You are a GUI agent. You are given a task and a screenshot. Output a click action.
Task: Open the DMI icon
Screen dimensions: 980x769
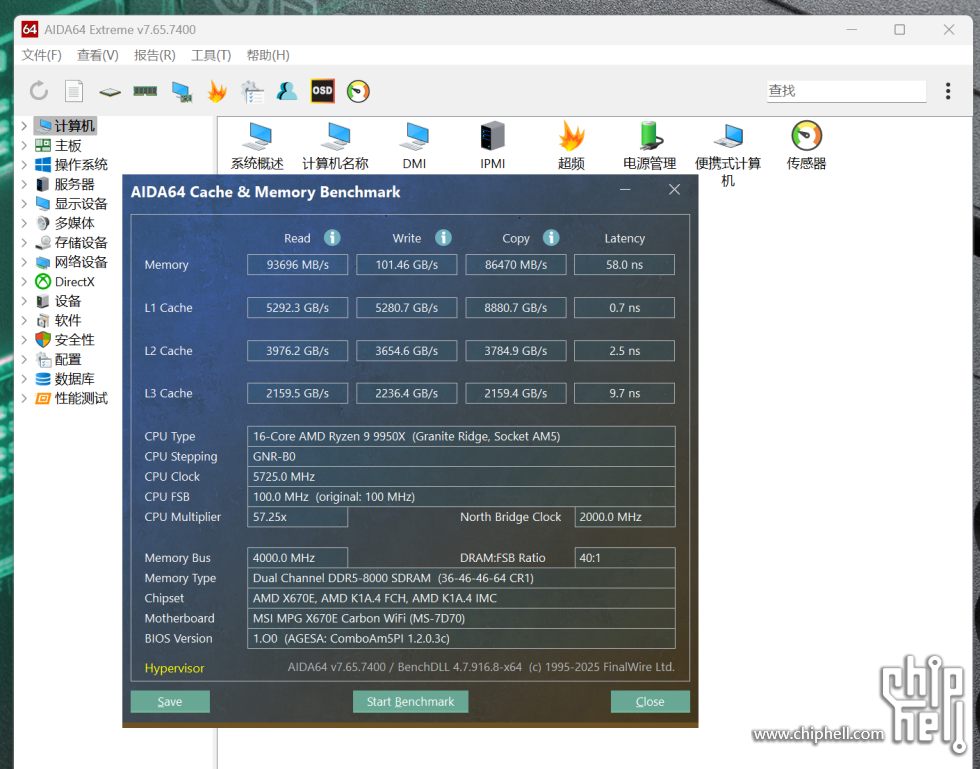[414, 146]
